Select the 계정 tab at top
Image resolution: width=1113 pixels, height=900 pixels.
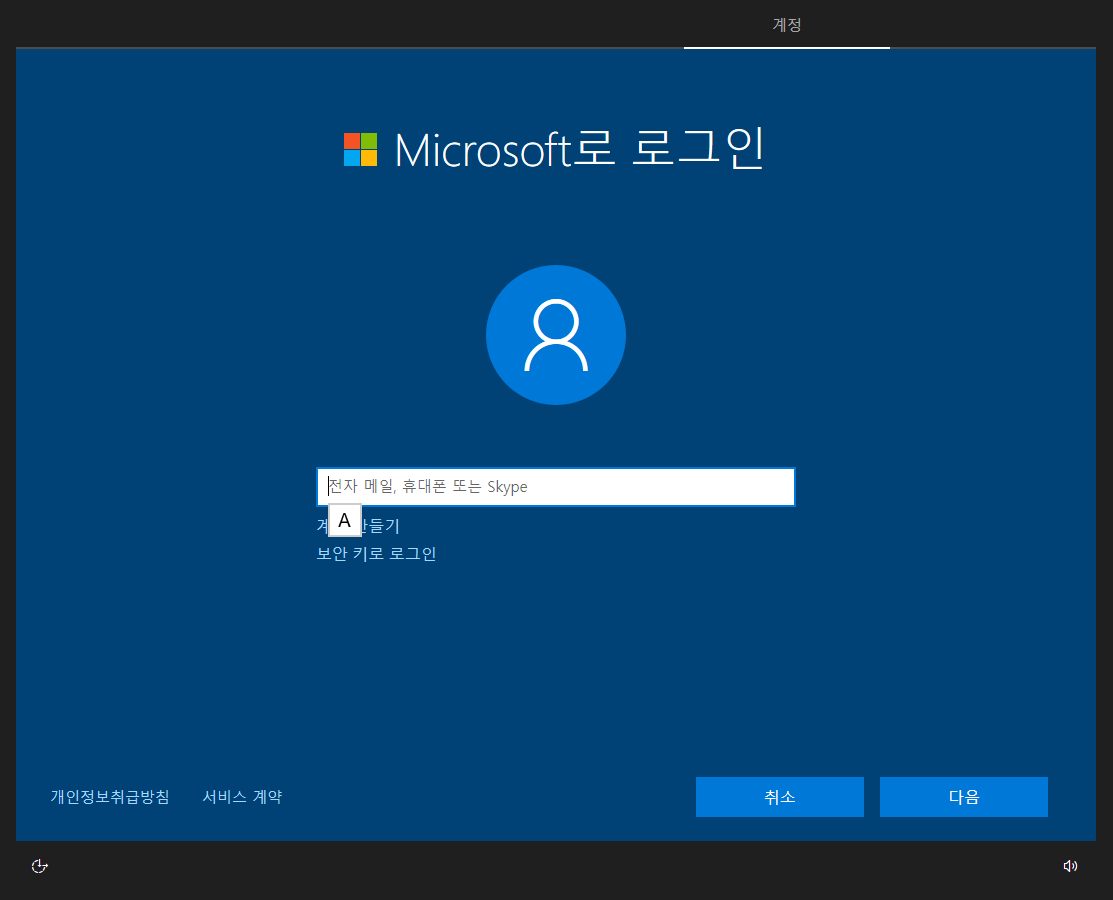pyautogui.click(x=786, y=25)
